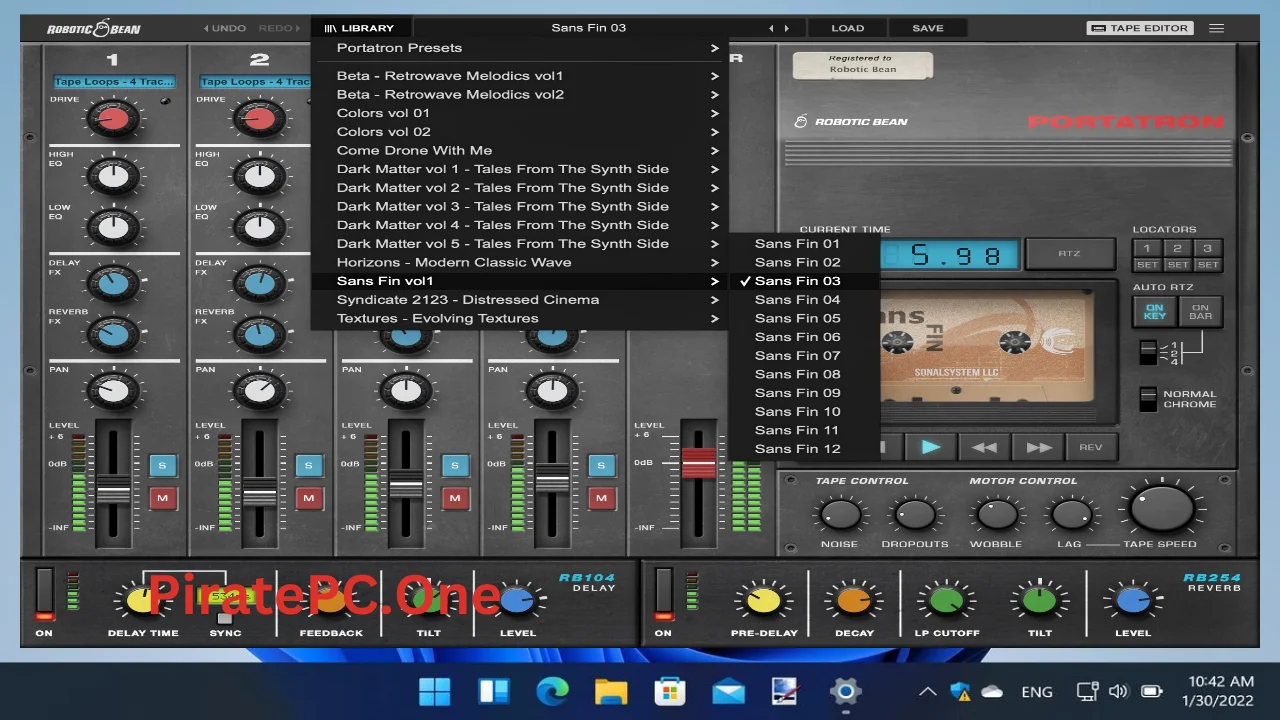Select preset Sans Fin 01
This screenshot has width=1280, height=720.
(804, 244)
